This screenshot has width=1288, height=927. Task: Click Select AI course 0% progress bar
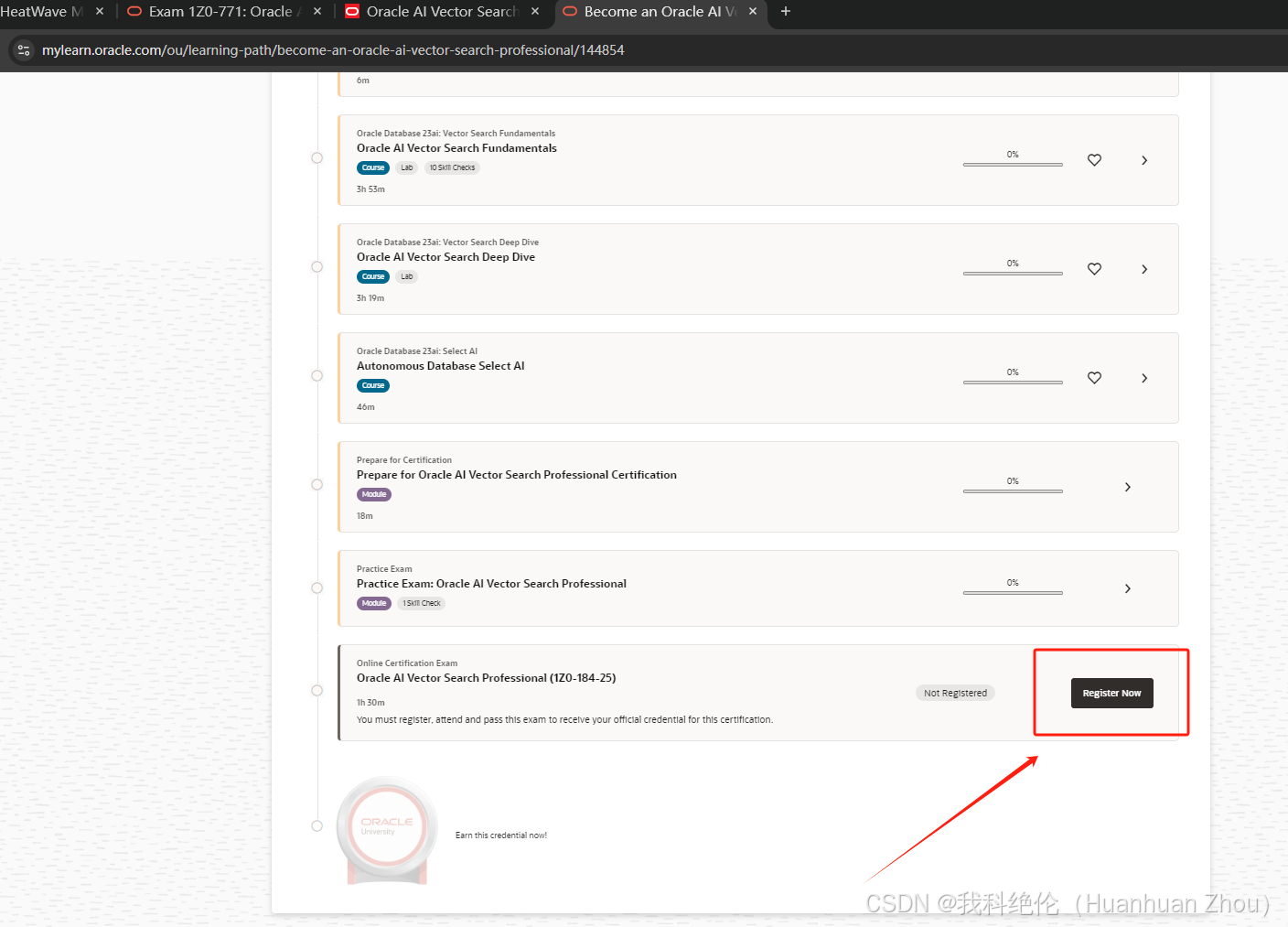[1013, 383]
